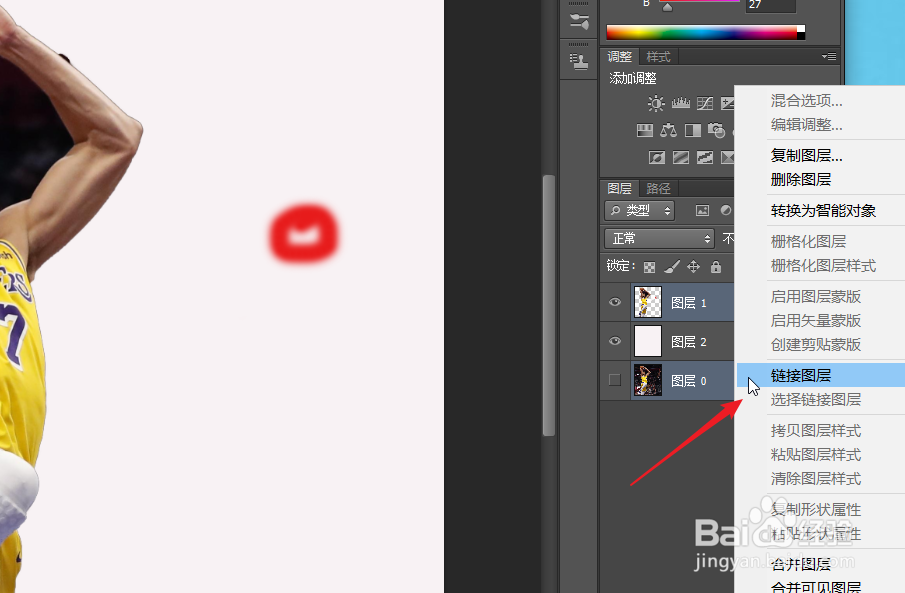Screen dimensions: 905x593
Task: Toggle lock transparent pixels
Action: point(649,267)
